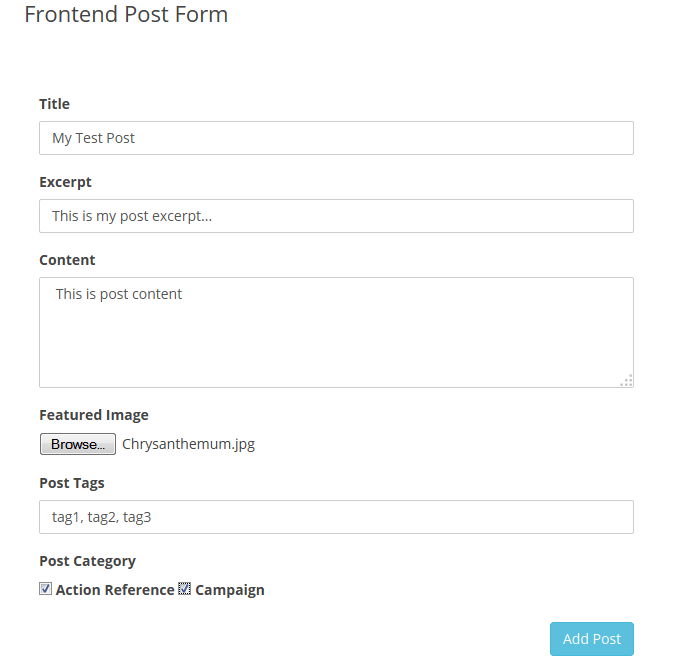This screenshot has height=669, width=674.
Task: Click the Title field label
Action: [x=54, y=104]
